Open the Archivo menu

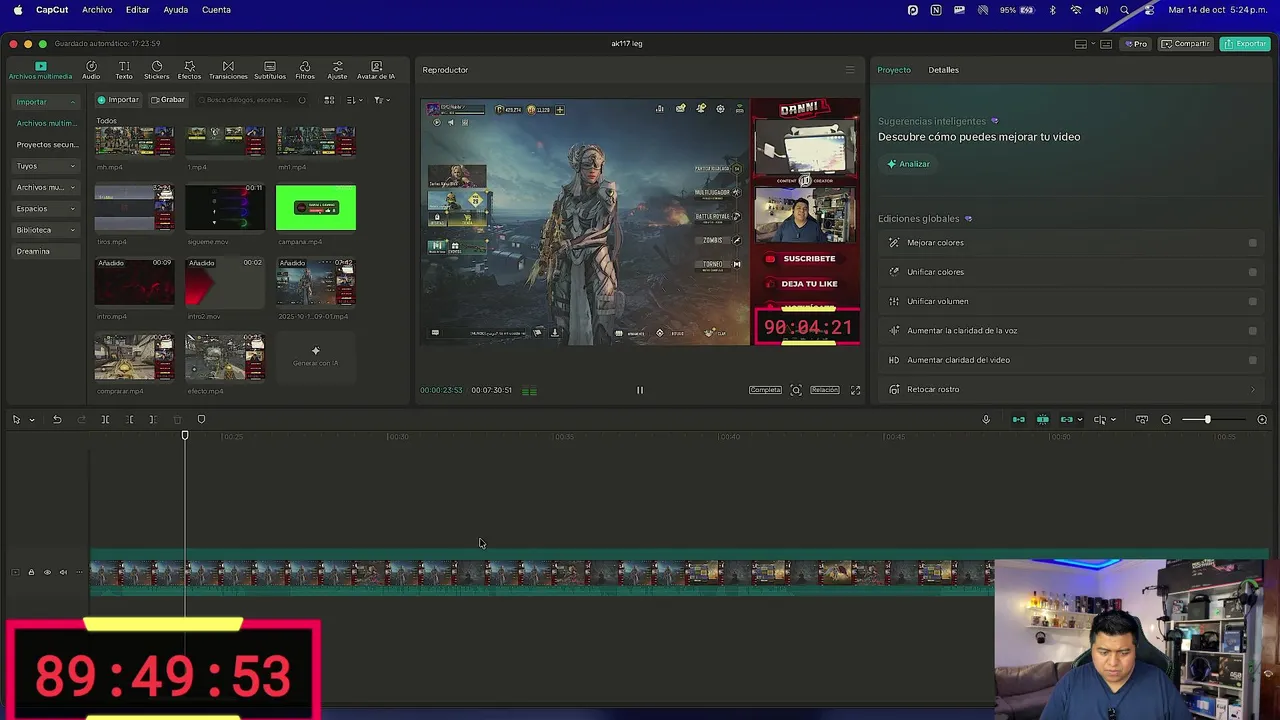pyautogui.click(x=97, y=10)
